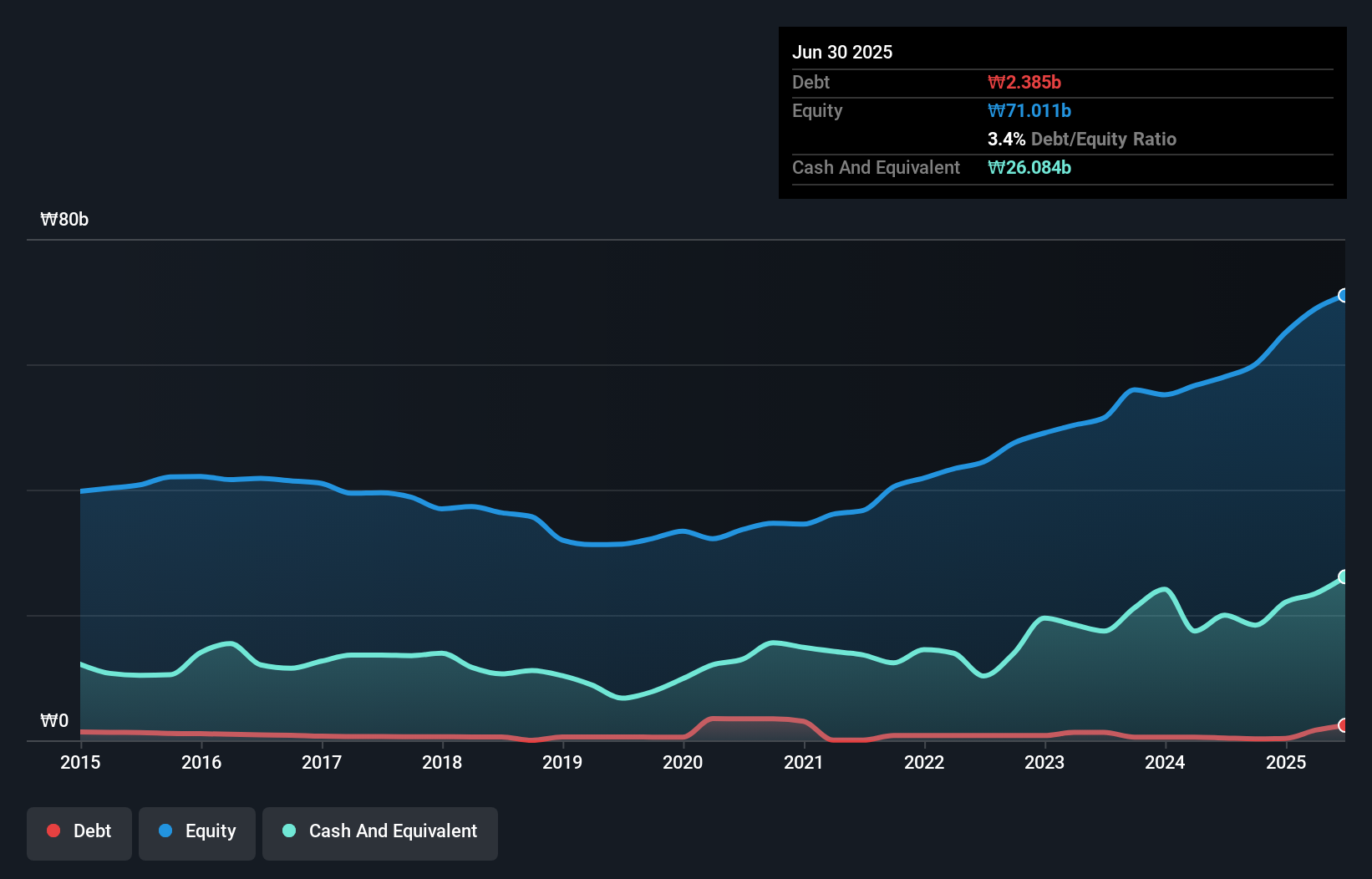Click the ₩71.011b Equity value
The image size is (1372, 879).
1029,110
